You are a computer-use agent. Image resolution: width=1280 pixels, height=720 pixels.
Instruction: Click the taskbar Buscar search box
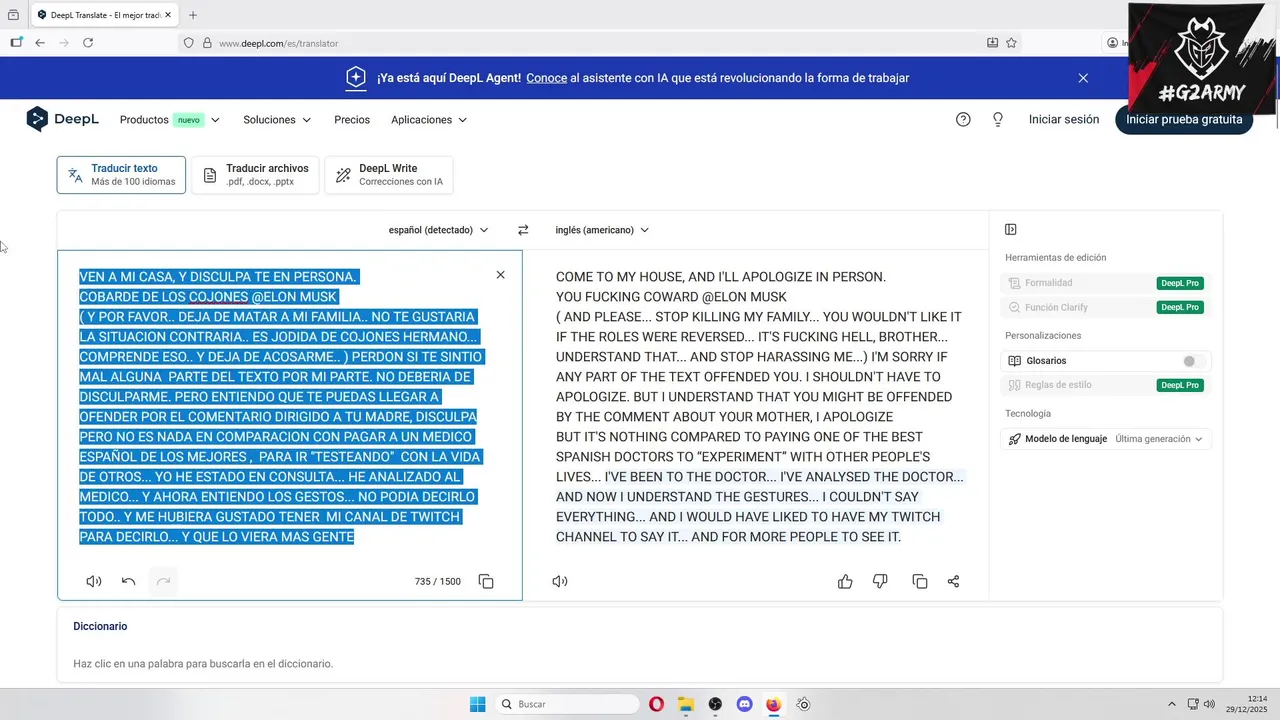[x=568, y=704]
